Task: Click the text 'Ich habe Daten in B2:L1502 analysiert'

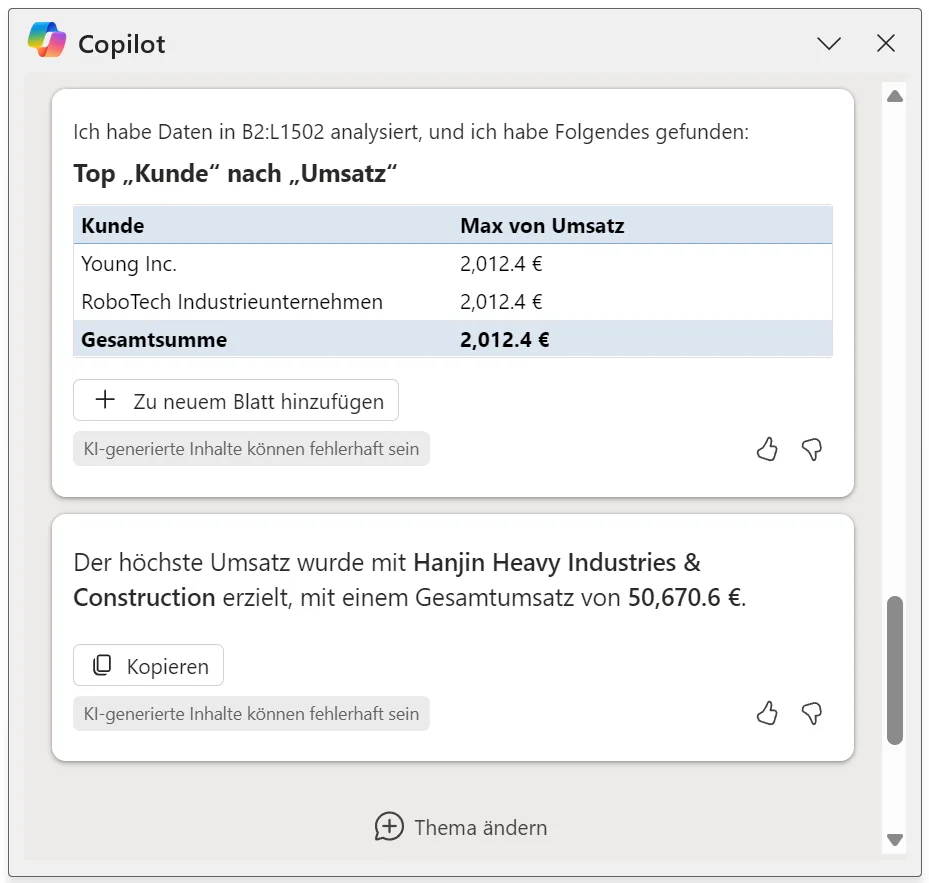Action: [x=247, y=132]
